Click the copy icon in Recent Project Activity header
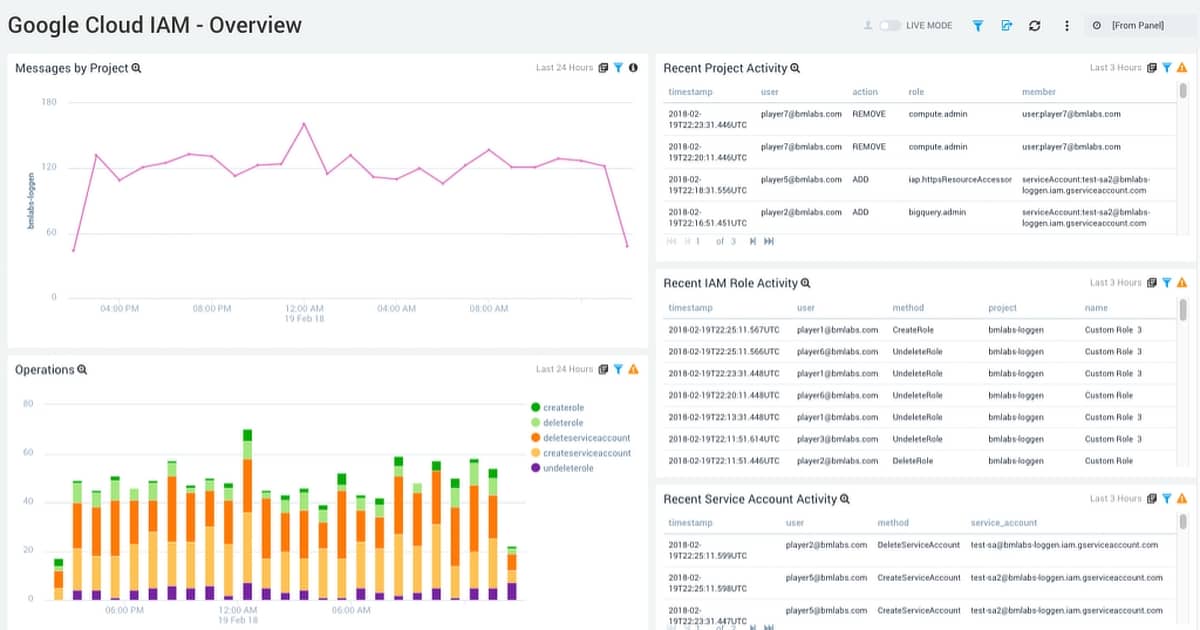 (1152, 68)
